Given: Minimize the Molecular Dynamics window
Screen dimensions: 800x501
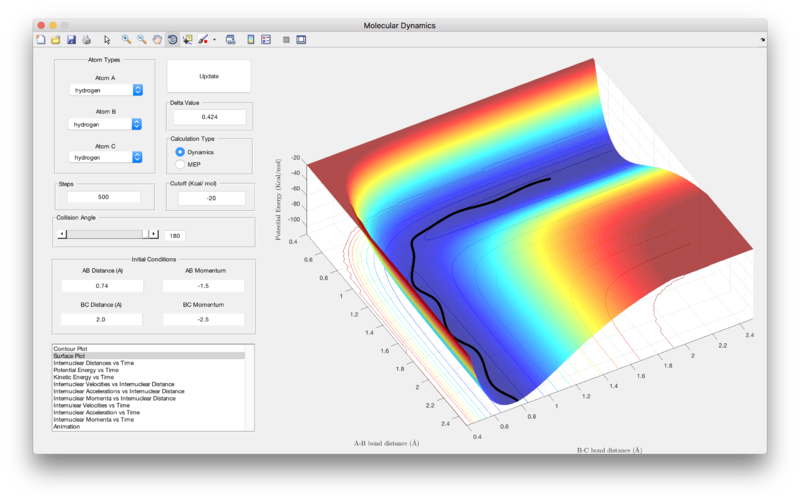Looking at the screenshot, I should (53, 25).
